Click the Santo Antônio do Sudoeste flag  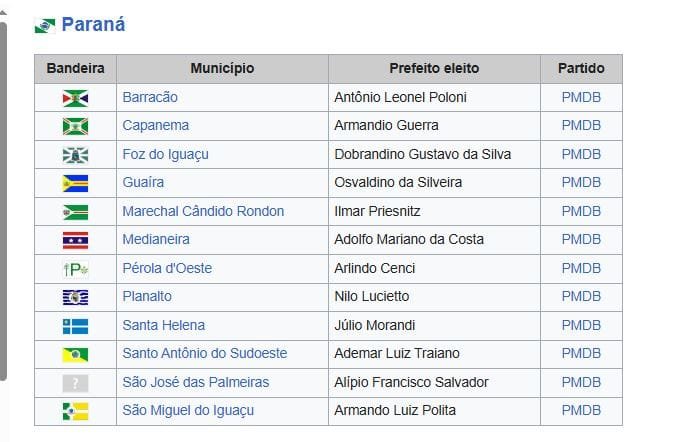tap(75, 354)
